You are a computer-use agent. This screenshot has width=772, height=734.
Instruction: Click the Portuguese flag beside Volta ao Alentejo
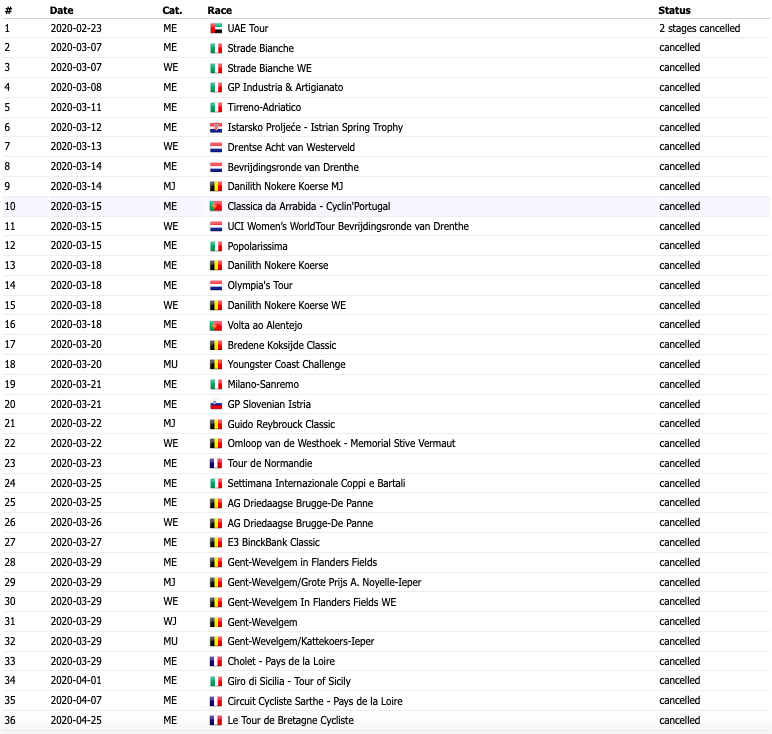tap(216, 325)
